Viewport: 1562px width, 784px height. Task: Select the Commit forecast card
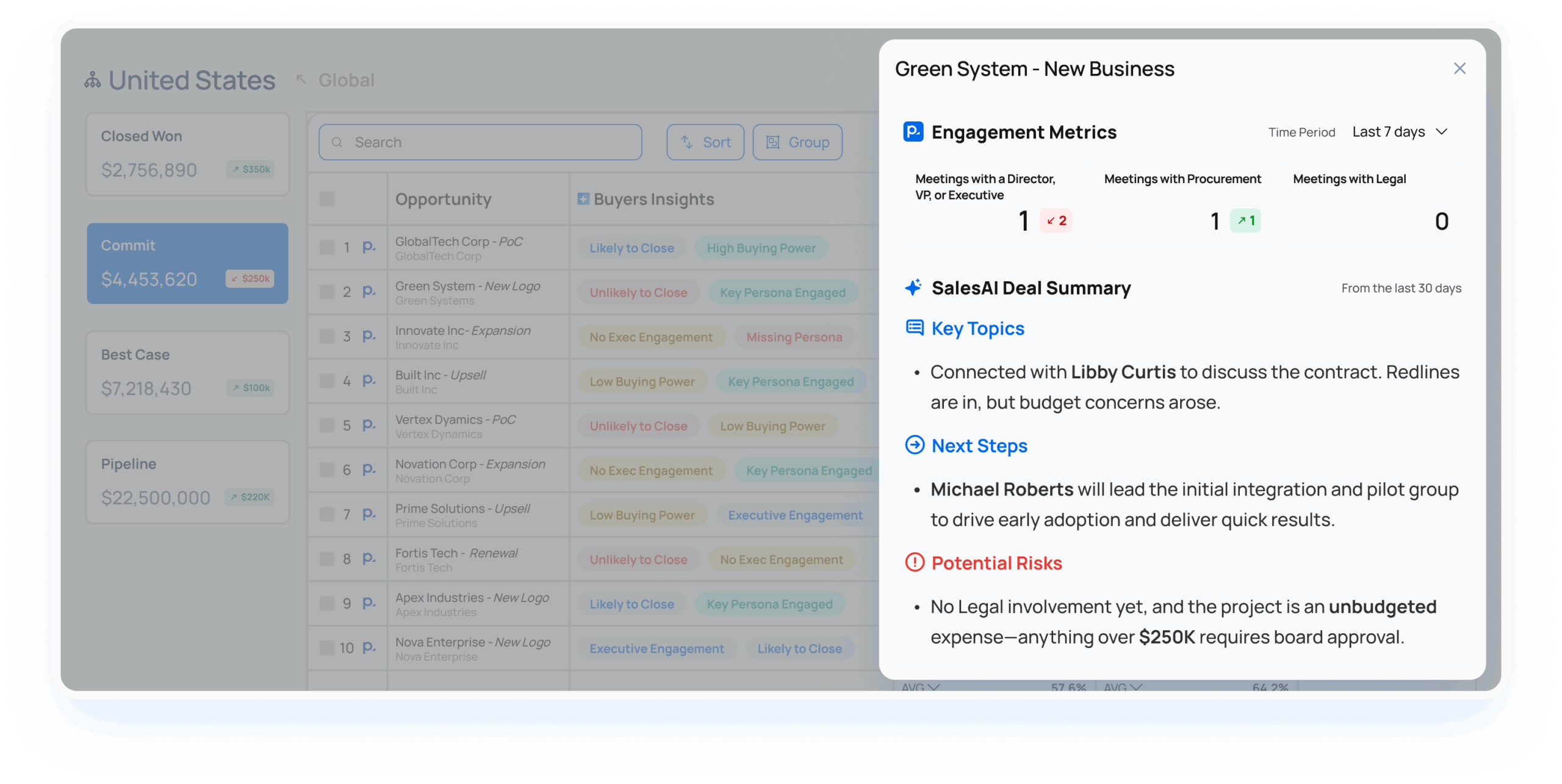click(187, 263)
